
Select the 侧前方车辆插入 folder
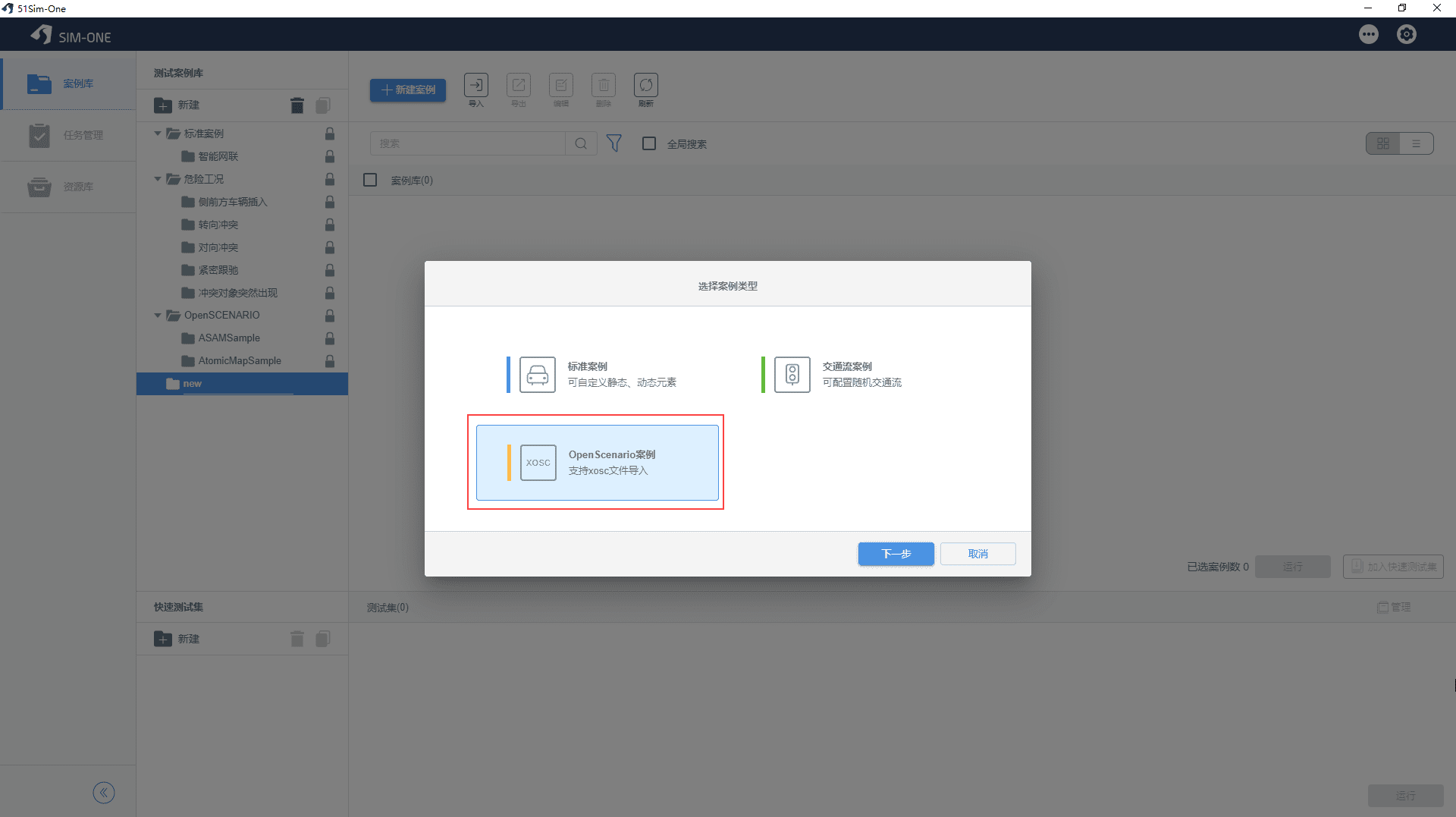(224, 202)
